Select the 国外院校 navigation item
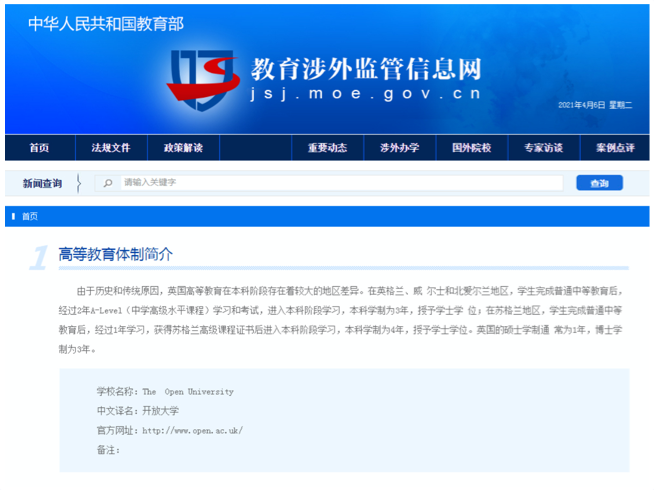The width and height of the screenshot is (654, 490). pyautogui.click(x=471, y=148)
